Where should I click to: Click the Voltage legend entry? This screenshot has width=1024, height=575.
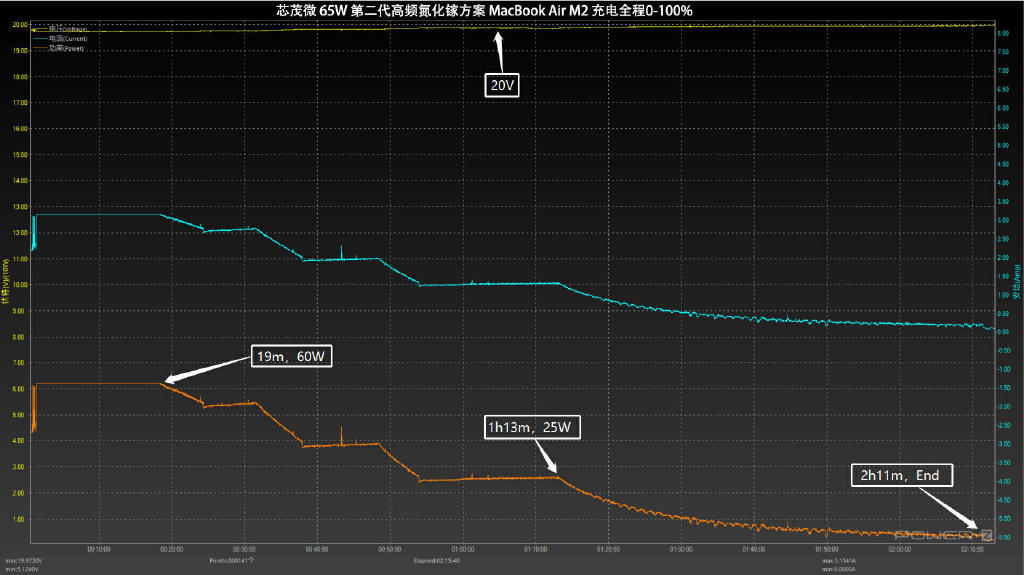click(68, 30)
